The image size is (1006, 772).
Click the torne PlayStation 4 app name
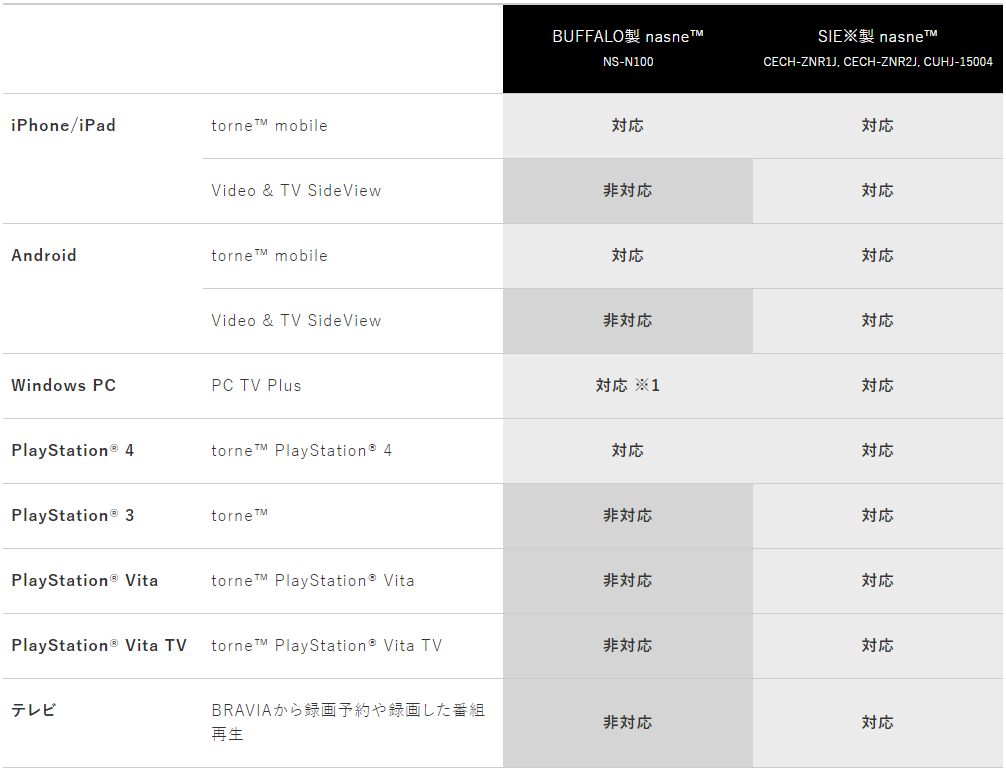pyautogui.click(x=301, y=450)
